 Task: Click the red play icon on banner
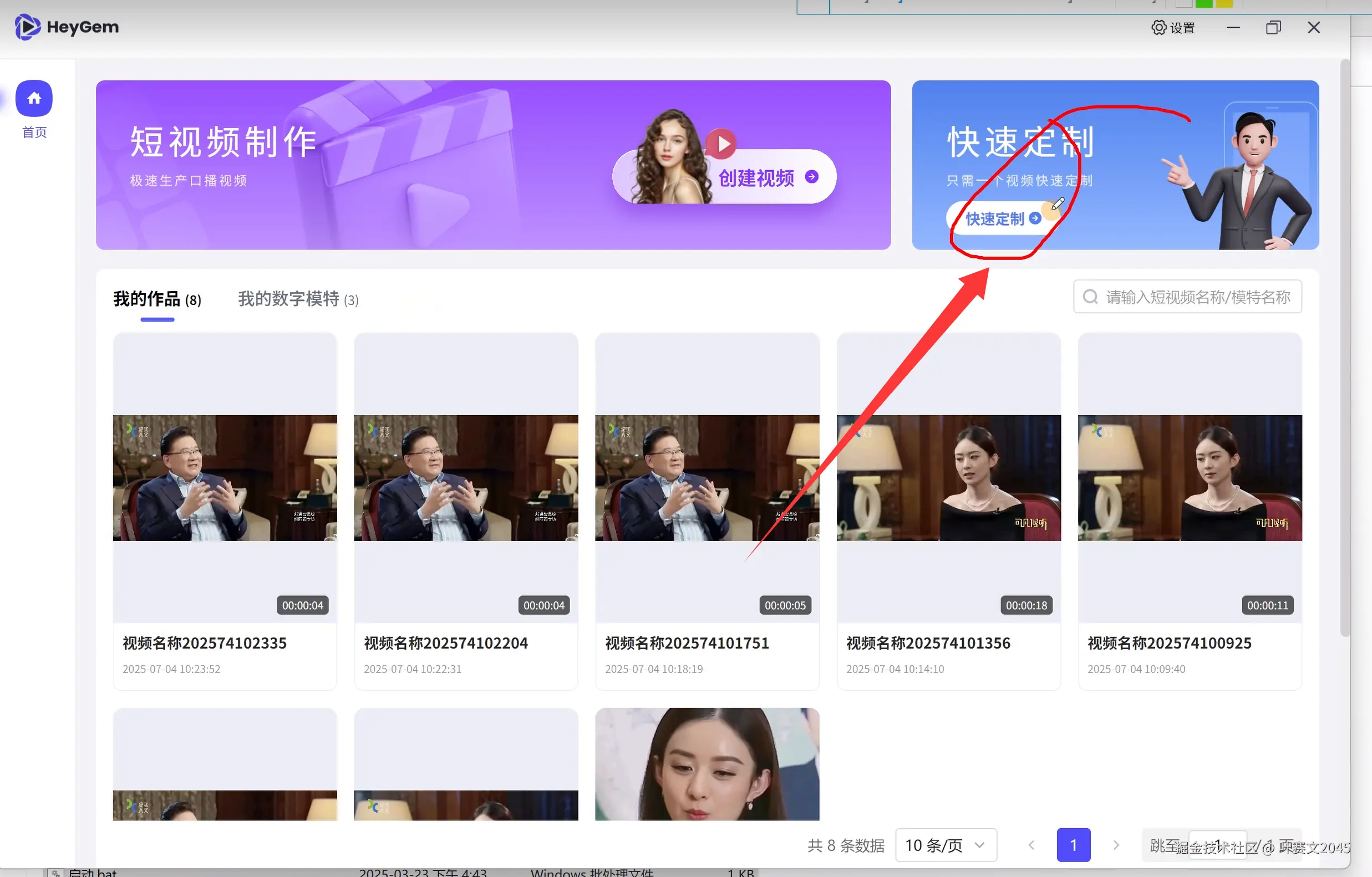coord(721,144)
